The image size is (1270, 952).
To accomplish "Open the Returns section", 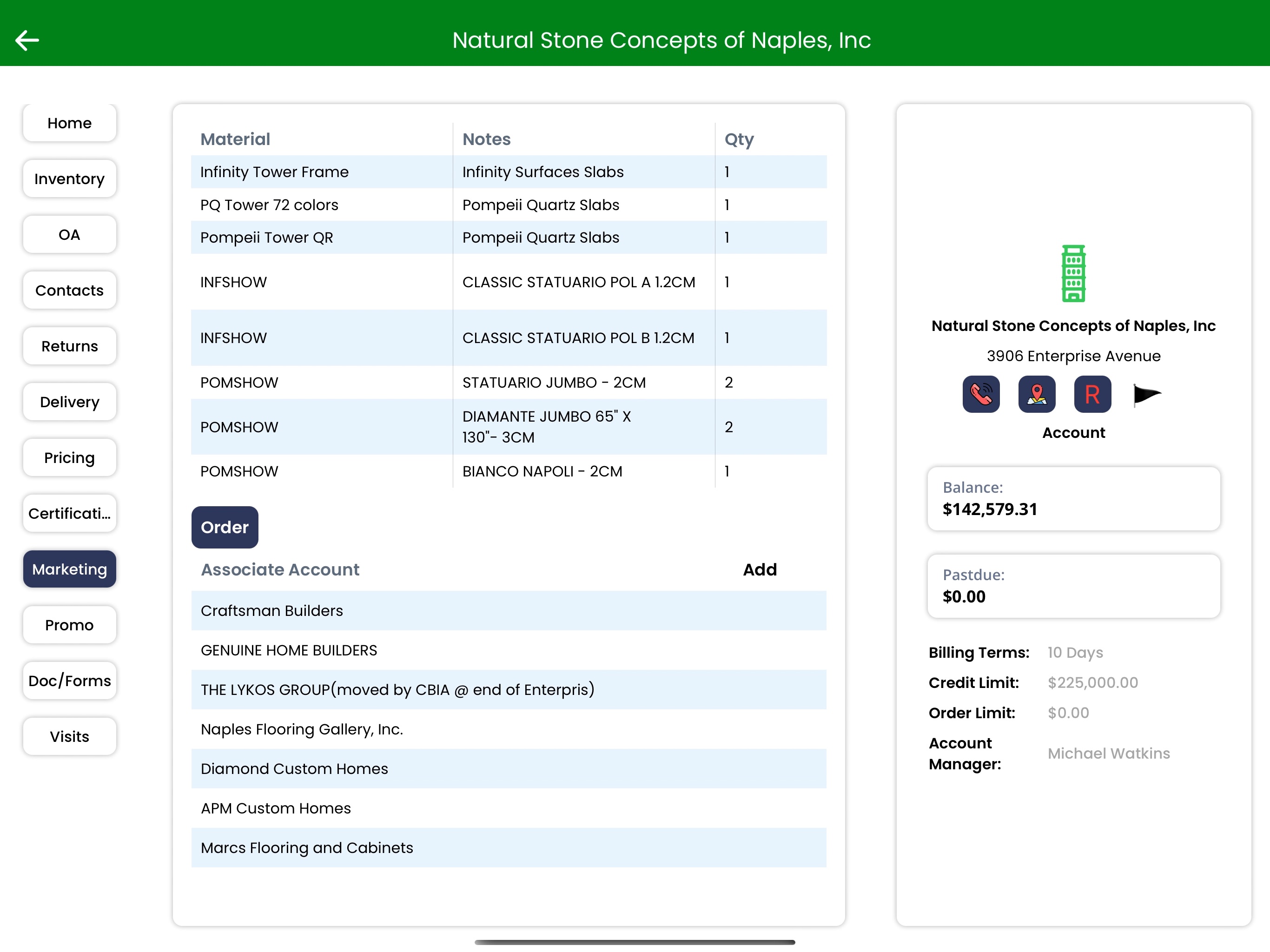I will click(69, 346).
